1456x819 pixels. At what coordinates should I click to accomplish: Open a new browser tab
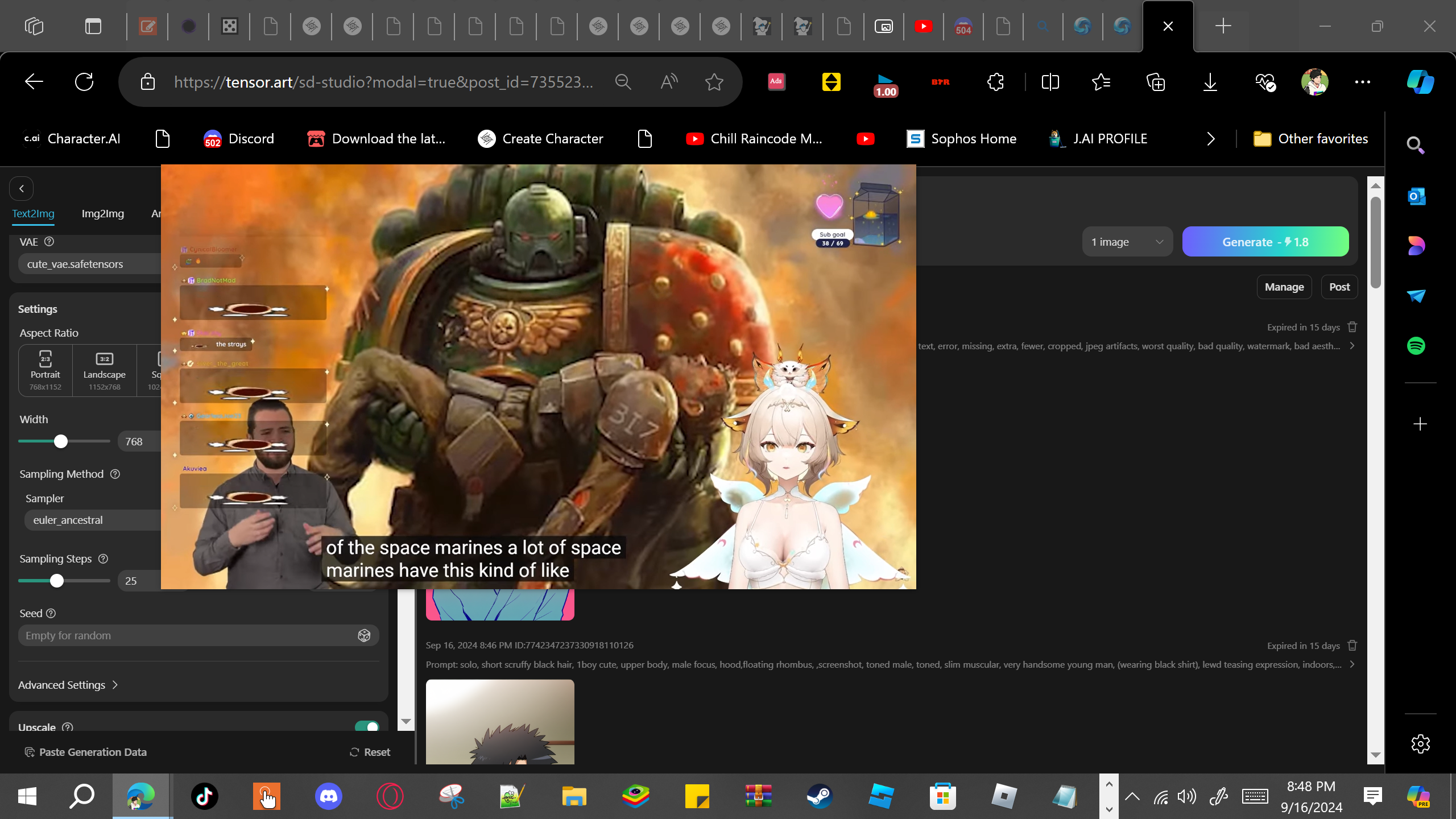coord(1223,26)
